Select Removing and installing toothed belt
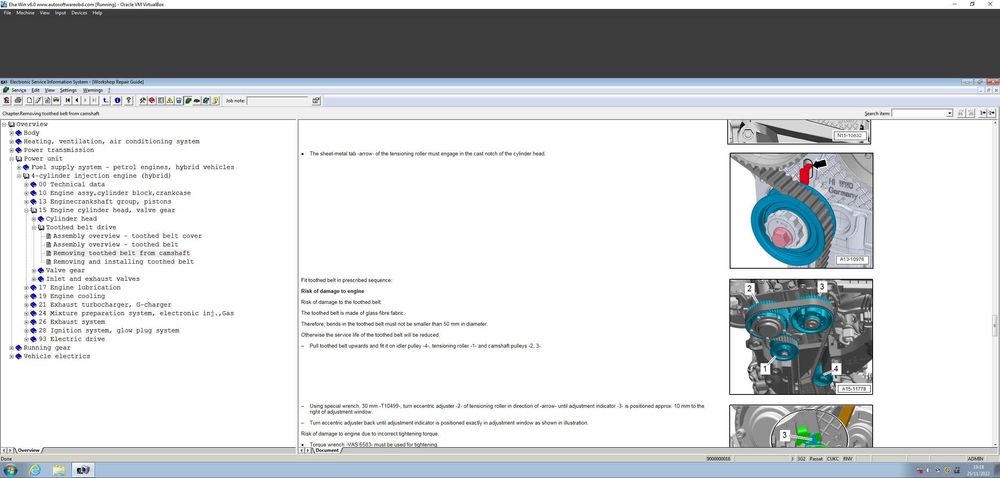 pyautogui.click(x=124, y=261)
